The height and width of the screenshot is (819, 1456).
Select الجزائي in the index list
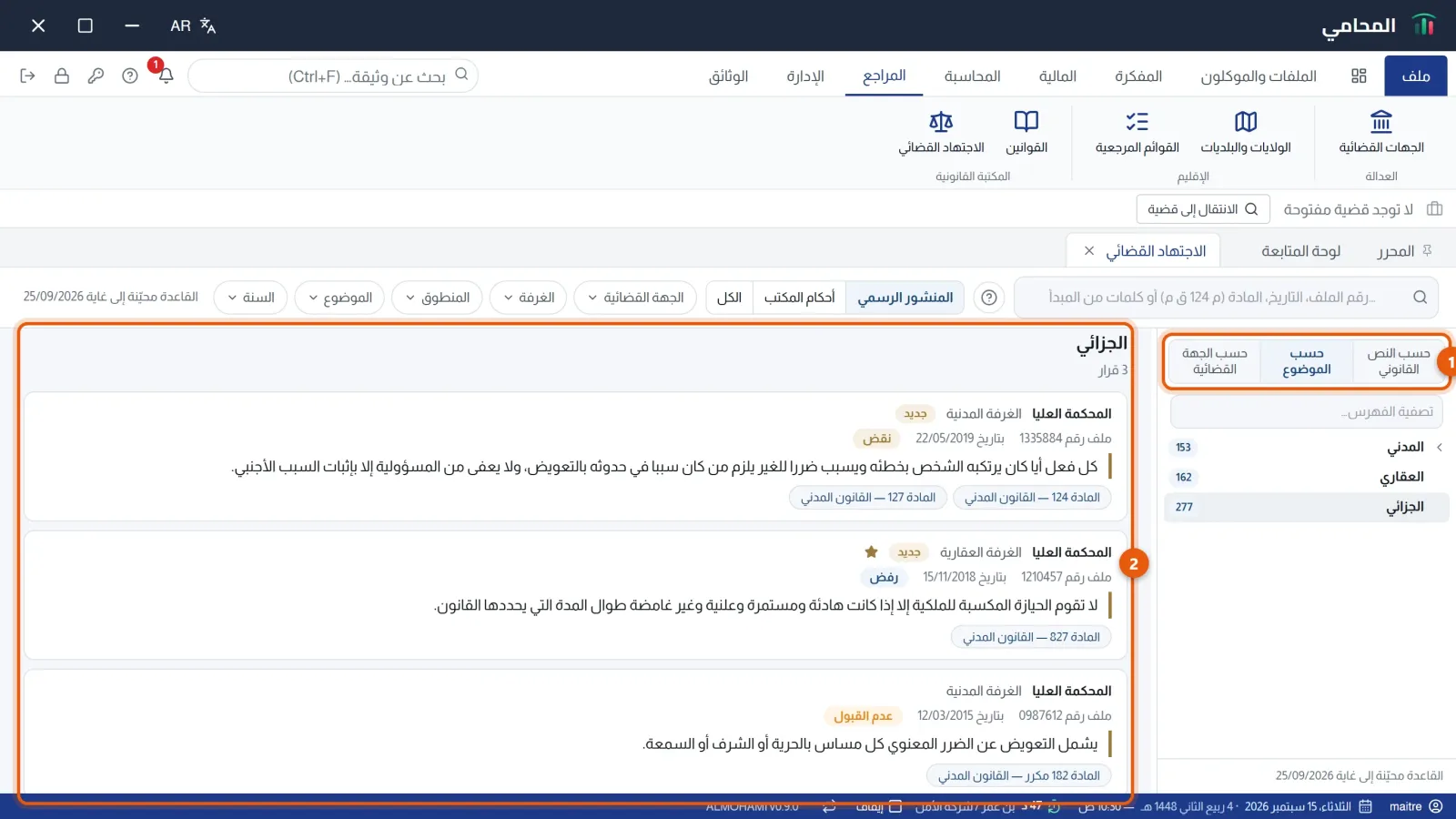1306,507
